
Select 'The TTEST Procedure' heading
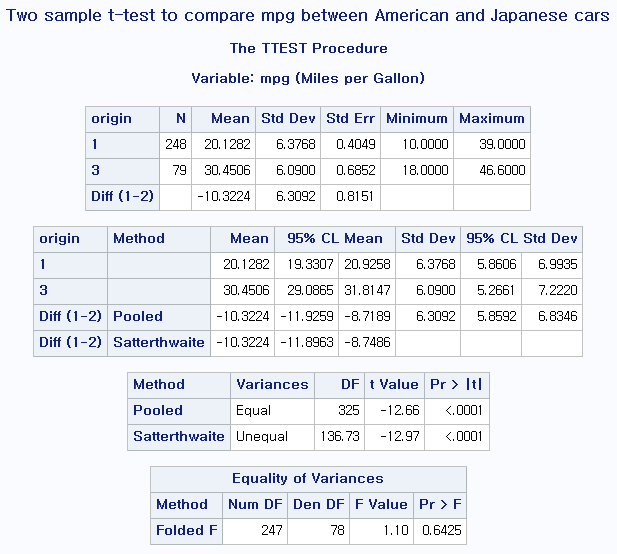click(x=308, y=48)
